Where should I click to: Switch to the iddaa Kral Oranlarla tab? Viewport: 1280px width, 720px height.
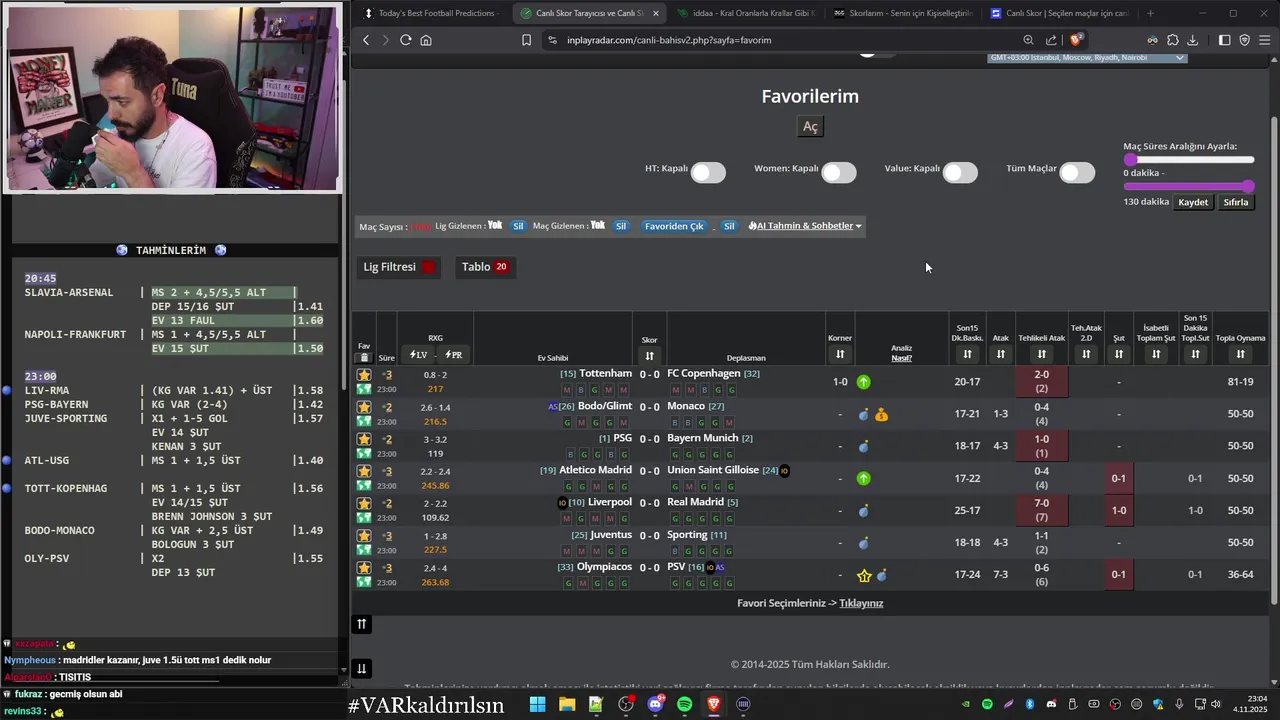pos(745,13)
